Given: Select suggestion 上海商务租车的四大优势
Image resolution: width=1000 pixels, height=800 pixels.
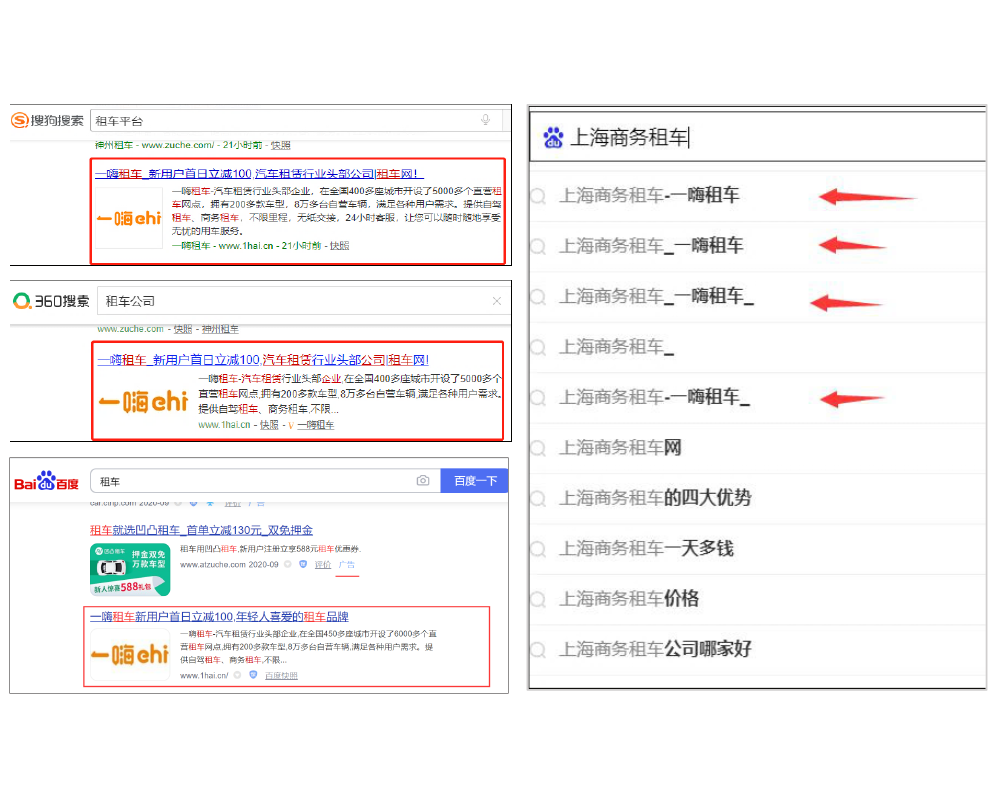Looking at the screenshot, I should pos(758,498).
